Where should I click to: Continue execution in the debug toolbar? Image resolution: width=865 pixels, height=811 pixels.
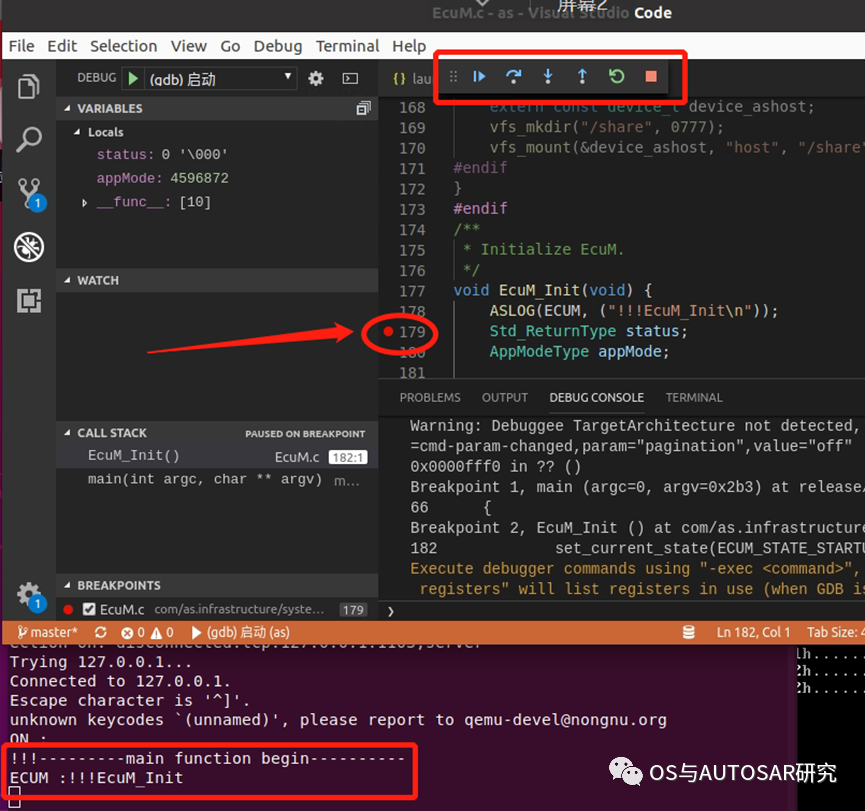click(479, 76)
